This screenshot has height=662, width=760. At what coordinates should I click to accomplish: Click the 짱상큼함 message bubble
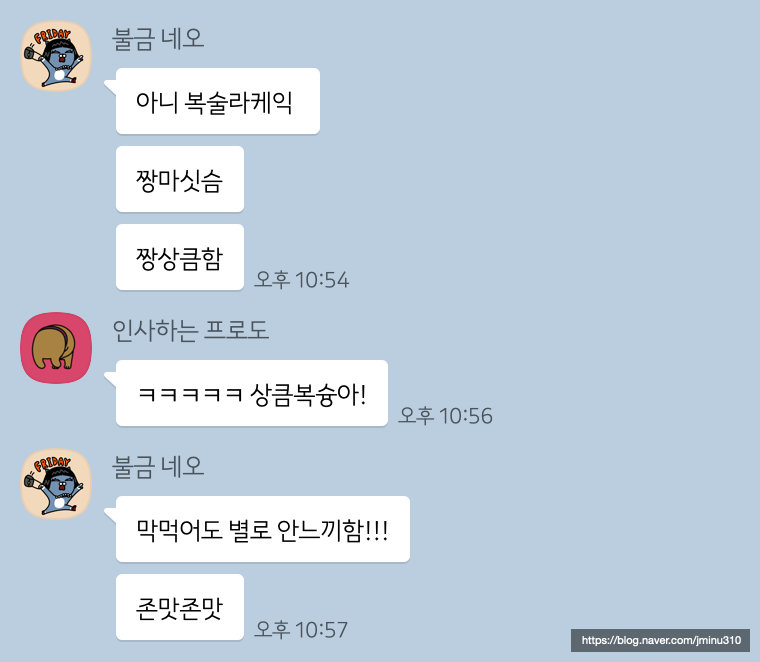(x=180, y=257)
